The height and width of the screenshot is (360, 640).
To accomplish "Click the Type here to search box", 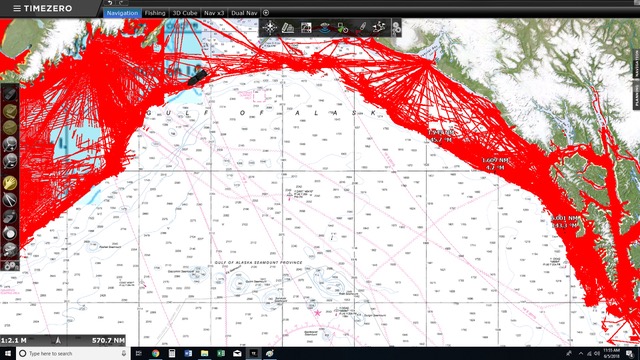I will (x=73, y=353).
